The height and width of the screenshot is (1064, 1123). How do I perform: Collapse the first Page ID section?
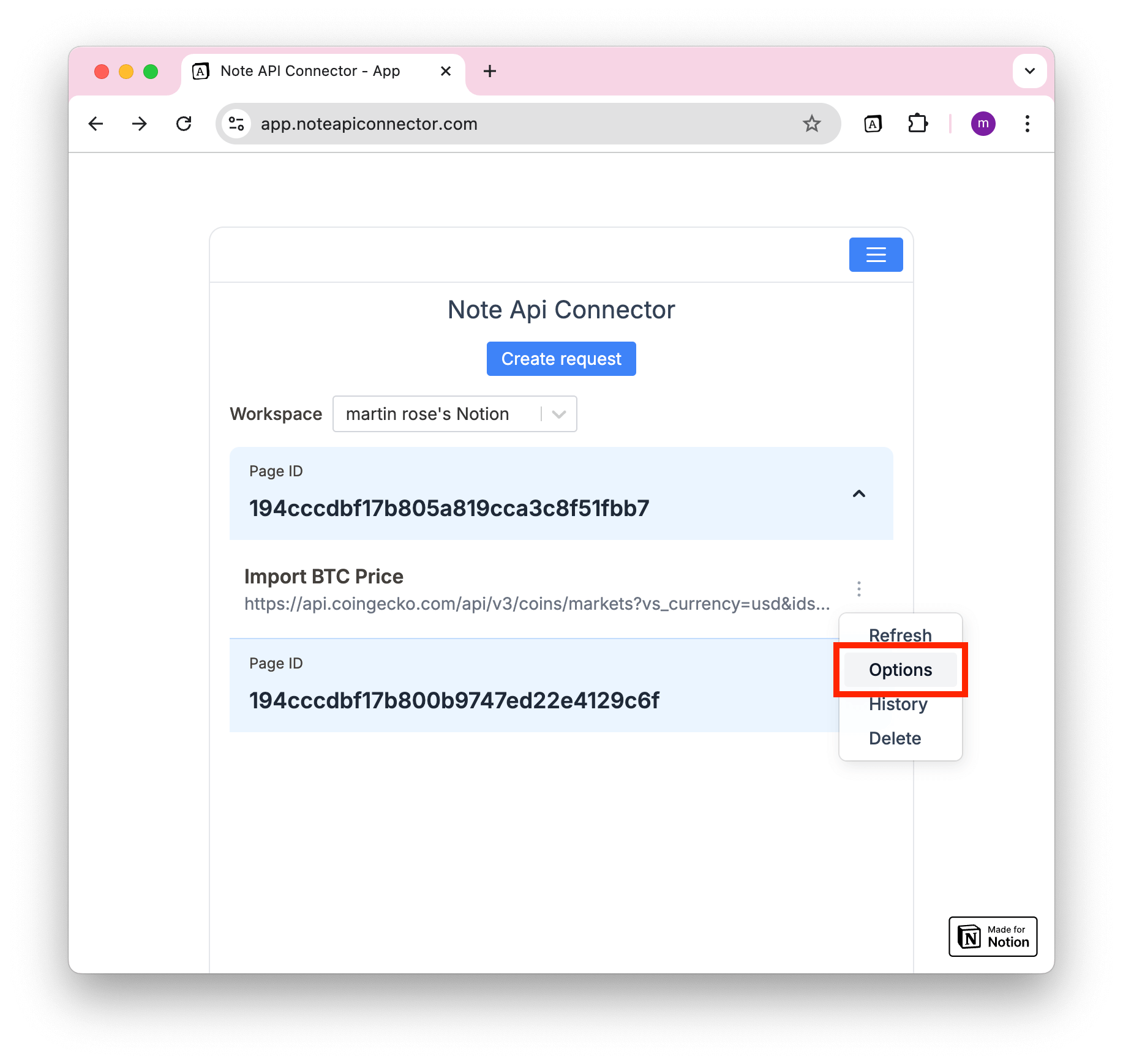pos(859,493)
